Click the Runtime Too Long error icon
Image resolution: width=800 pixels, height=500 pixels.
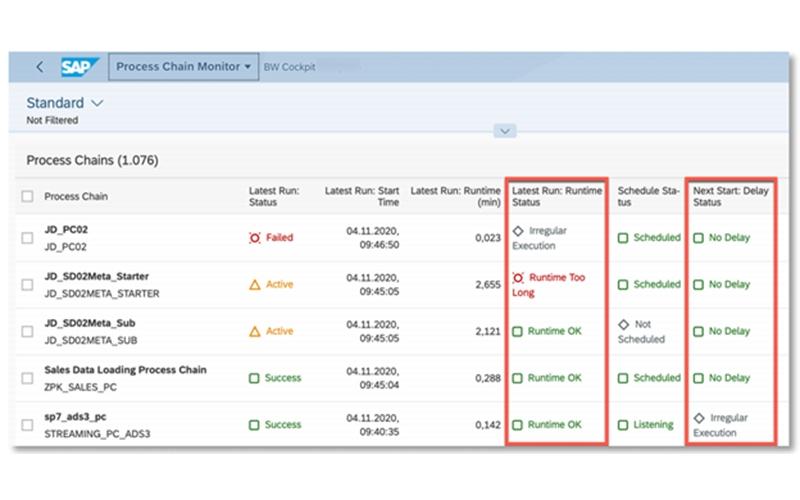coord(518,278)
